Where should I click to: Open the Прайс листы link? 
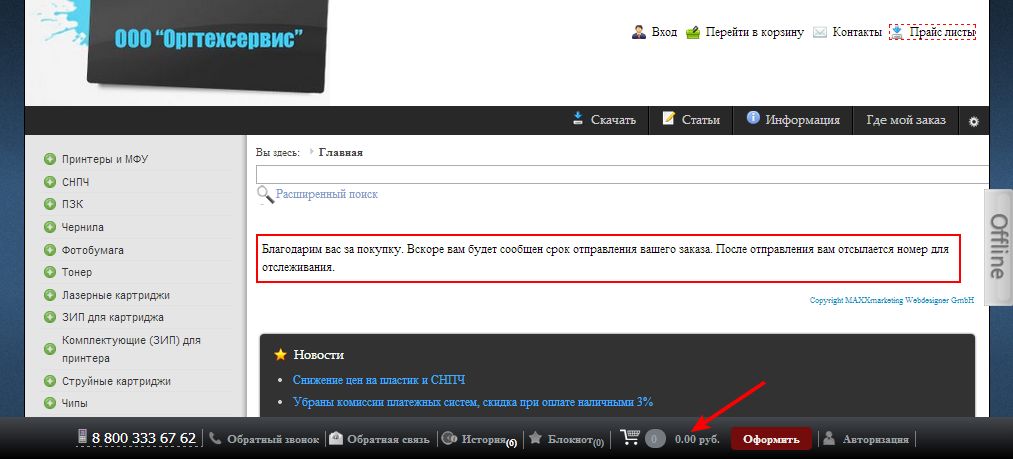[x=941, y=32]
